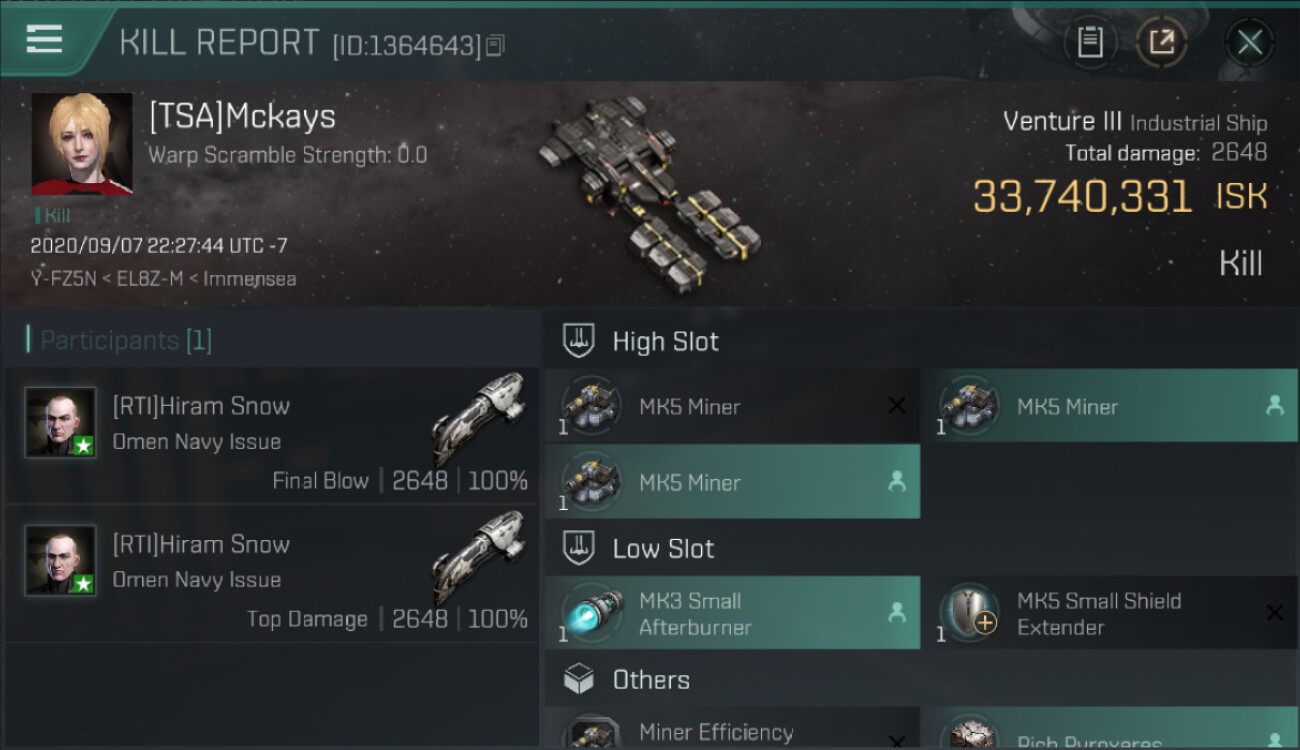Share kill report via export icon
1300x750 pixels.
tap(1161, 42)
